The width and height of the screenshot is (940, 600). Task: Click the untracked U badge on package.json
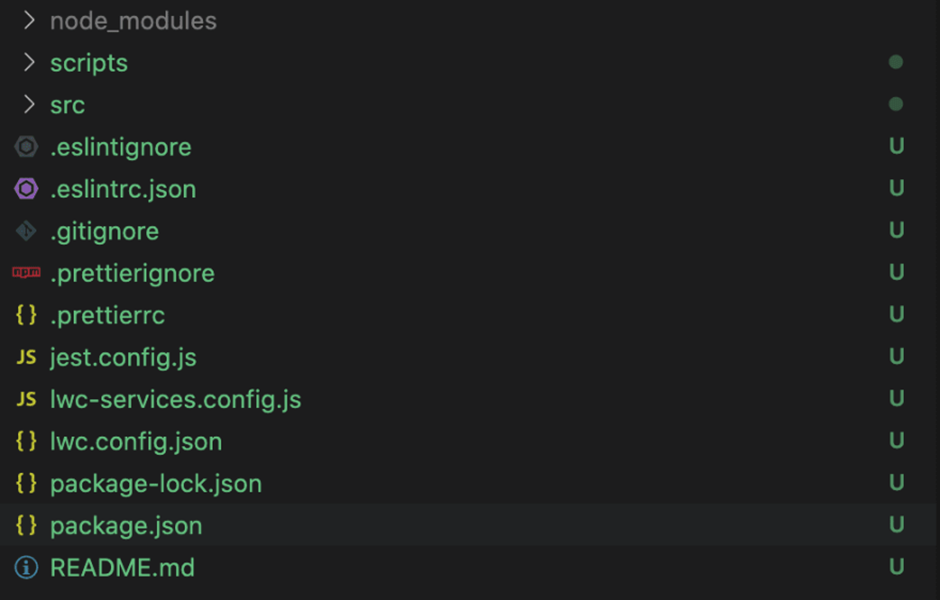coord(897,525)
